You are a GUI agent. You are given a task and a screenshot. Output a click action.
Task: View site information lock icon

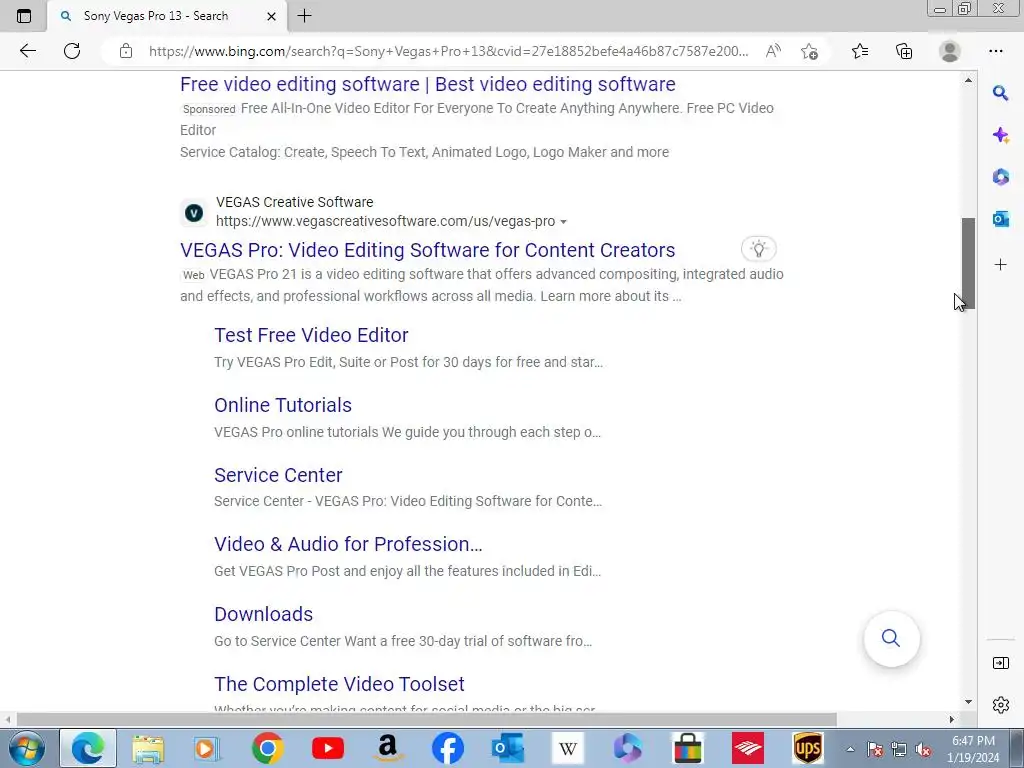point(126,51)
